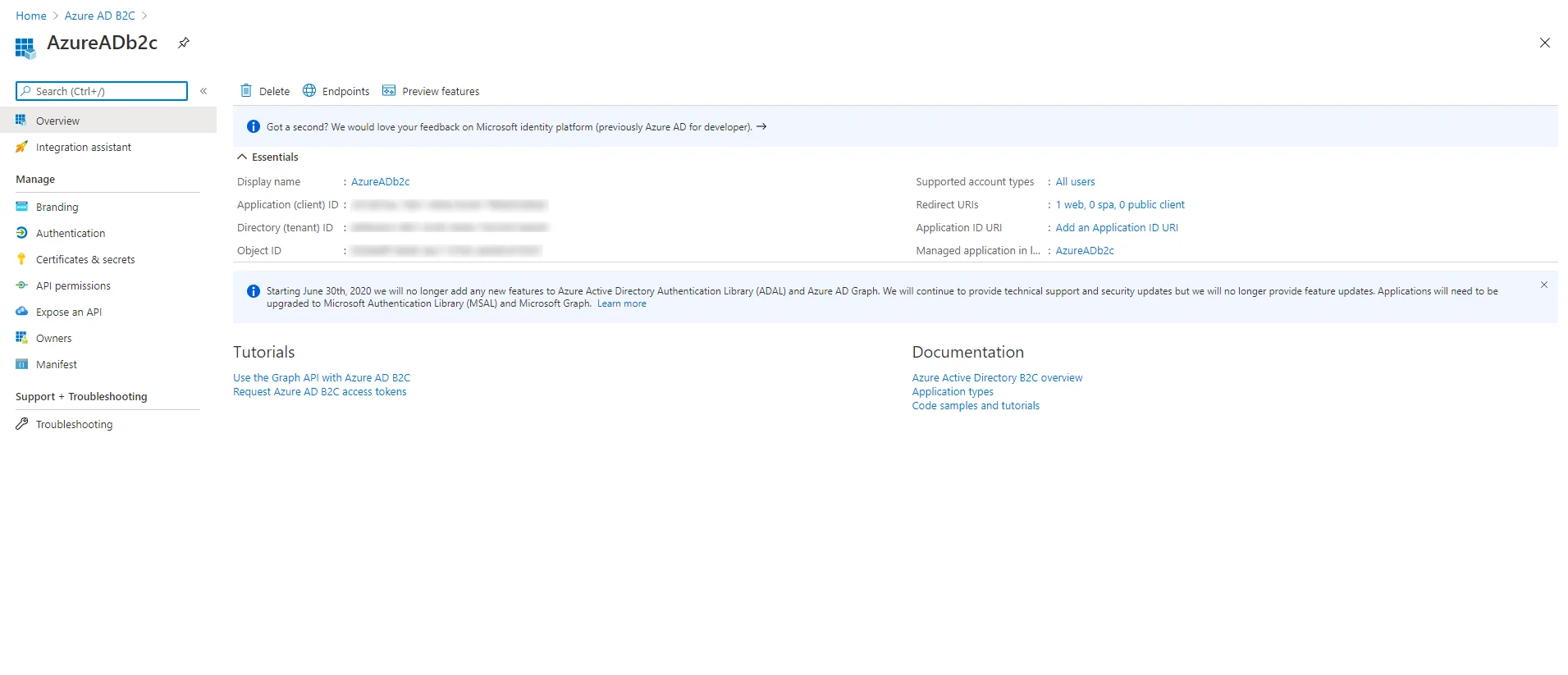
Task: Click the Expose an API cloud icon
Action: pyautogui.click(x=21, y=312)
